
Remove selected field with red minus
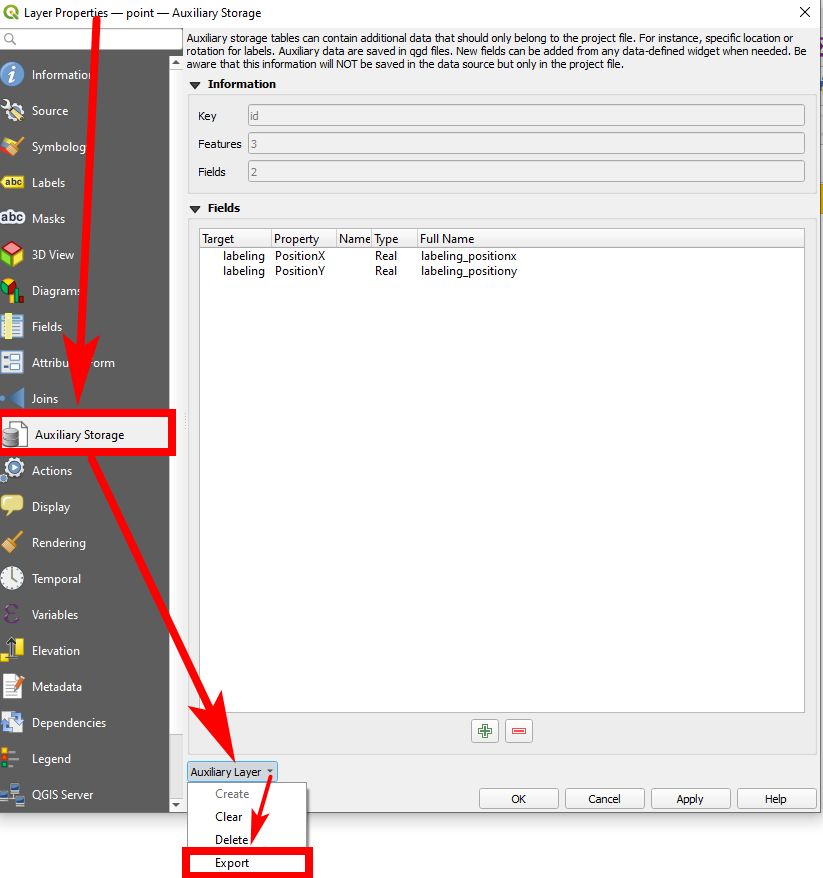tap(519, 731)
